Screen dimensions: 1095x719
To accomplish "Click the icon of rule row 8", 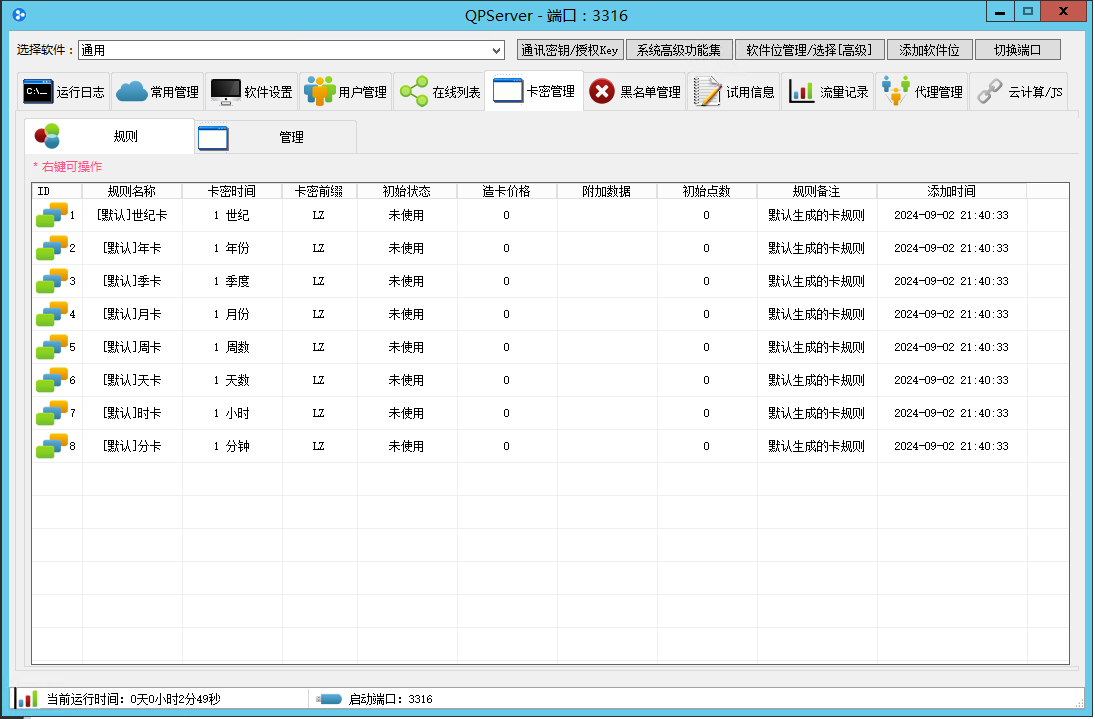I will pos(51,446).
